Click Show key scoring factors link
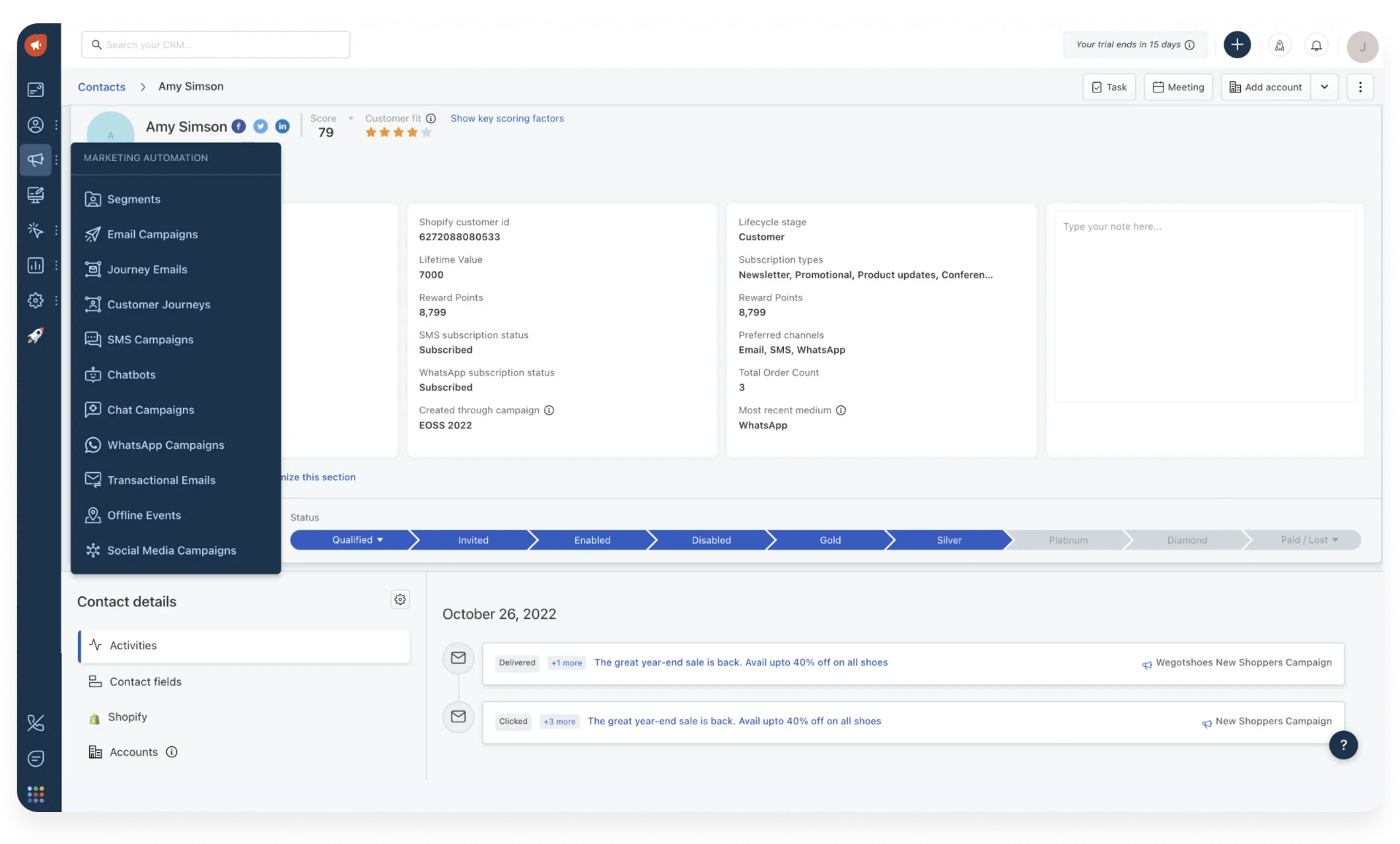Viewport: 1400px width, 844px height. [506, 119]
